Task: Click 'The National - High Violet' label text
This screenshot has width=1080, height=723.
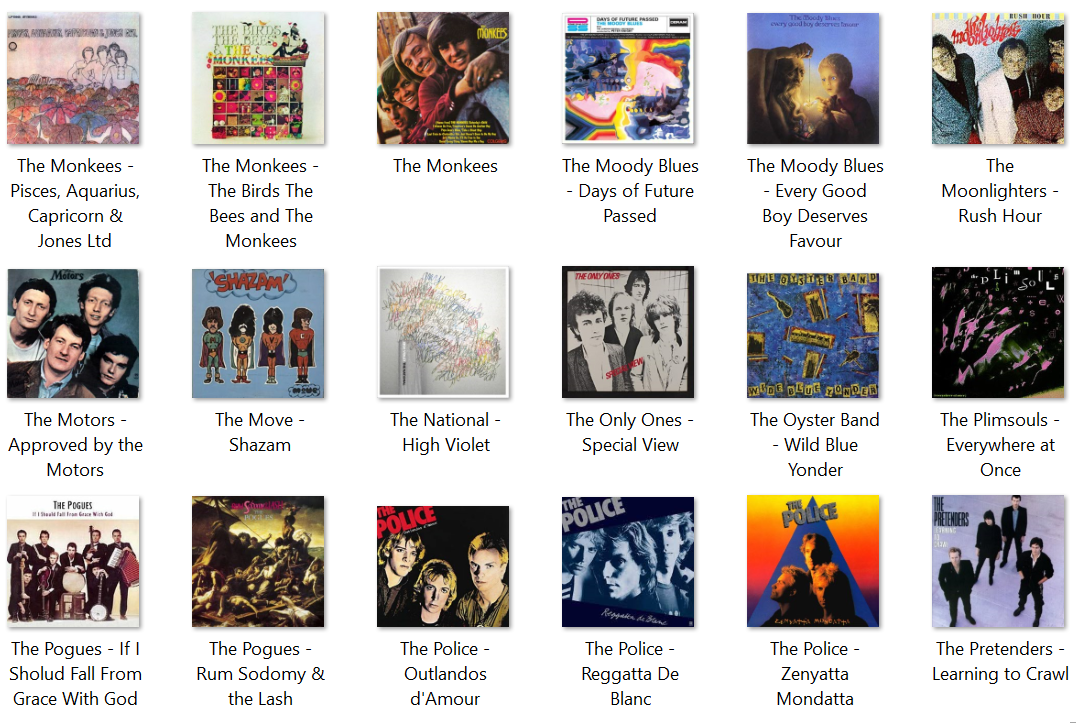Action: tap(446, 432)
